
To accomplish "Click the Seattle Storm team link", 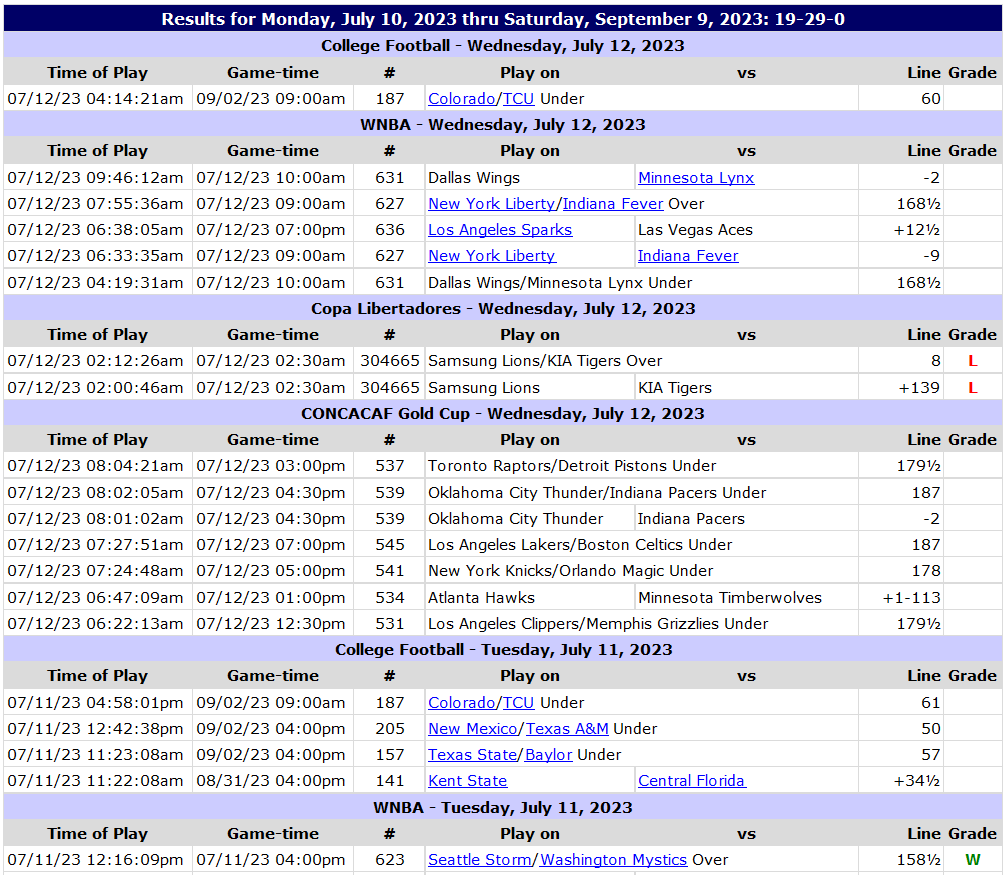I will coord(480,860).
